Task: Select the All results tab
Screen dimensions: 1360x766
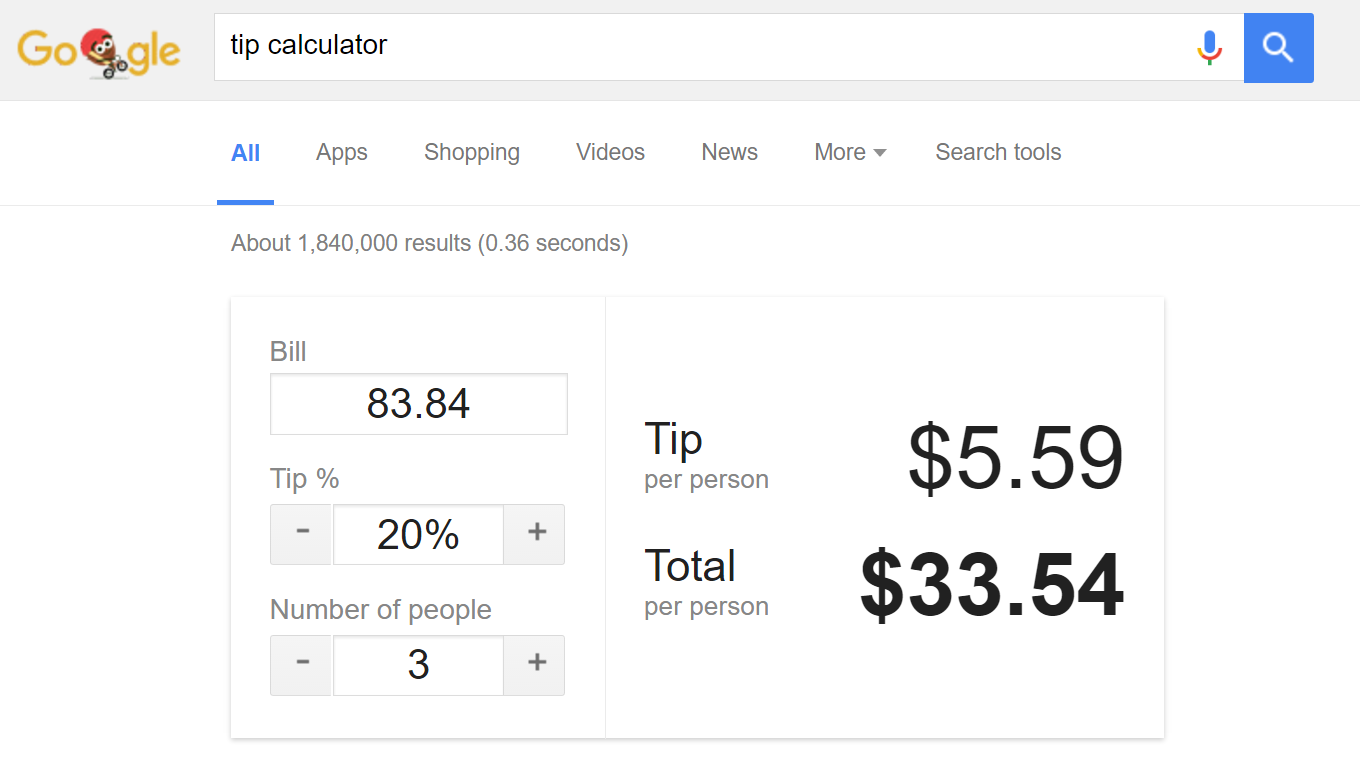Action: [x=245, y=153]
